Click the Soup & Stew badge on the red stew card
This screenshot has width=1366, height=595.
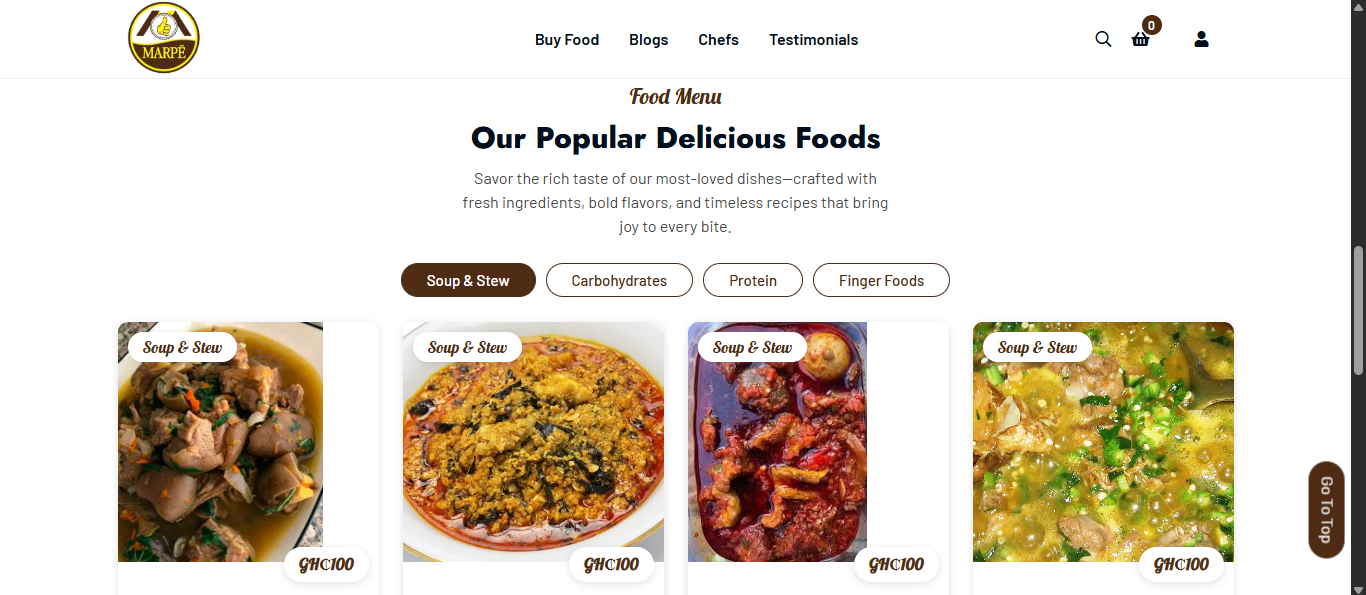click(751, 347)
